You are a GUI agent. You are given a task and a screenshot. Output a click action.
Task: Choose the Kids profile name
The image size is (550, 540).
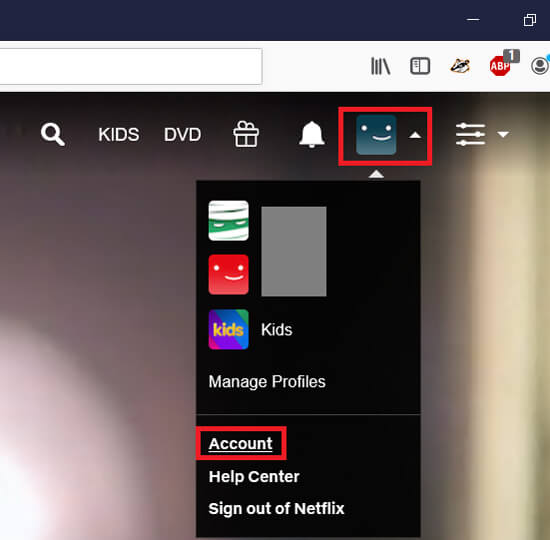(276, 330)
